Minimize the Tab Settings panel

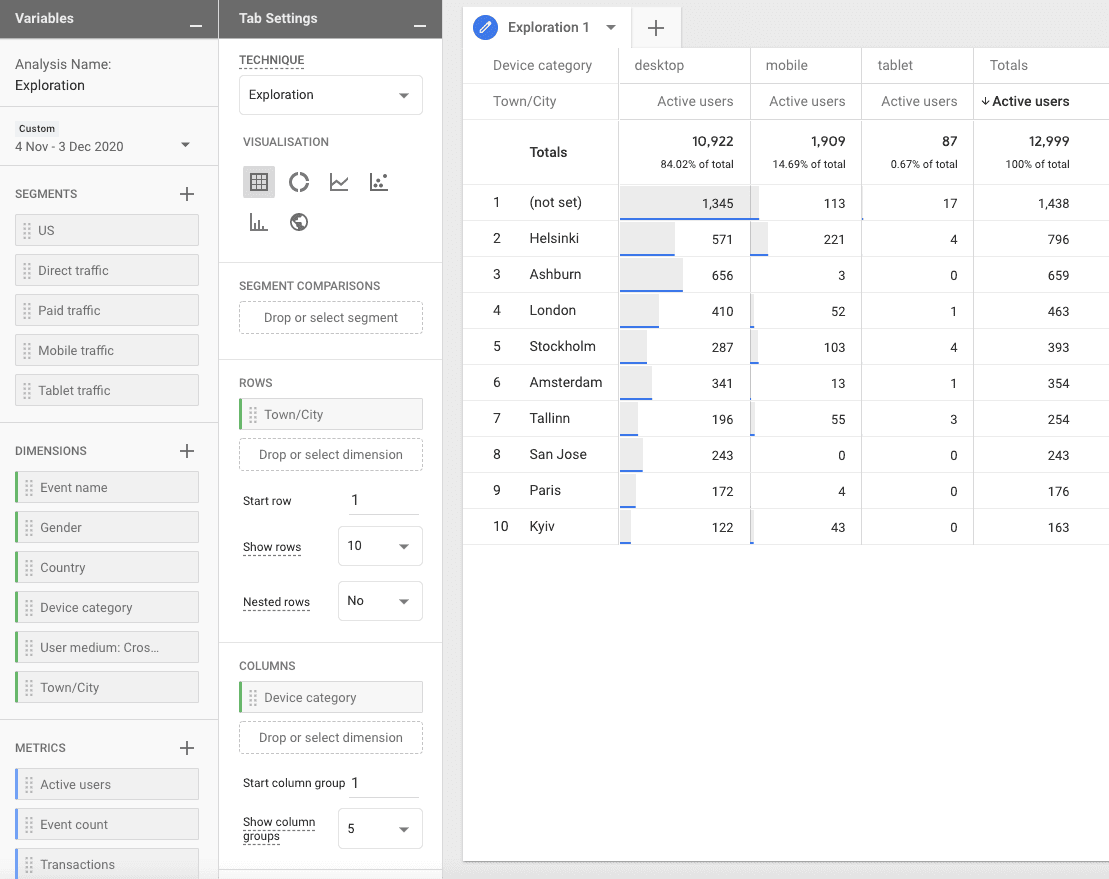click(419, 22)
